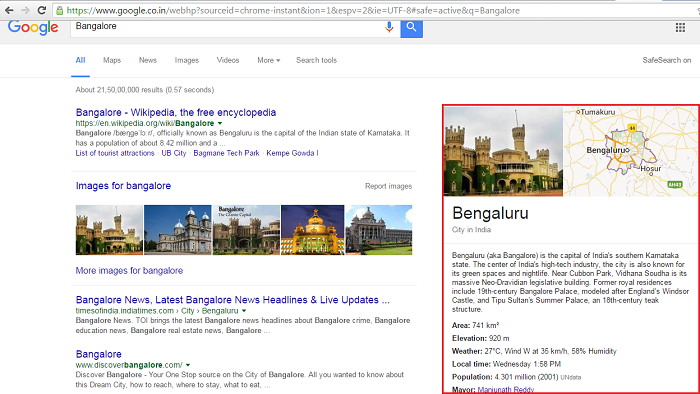The height and width of the screenshot is (394, 700).
Task: Click the Elevation 920 m fact
Action: coord(480,338)
